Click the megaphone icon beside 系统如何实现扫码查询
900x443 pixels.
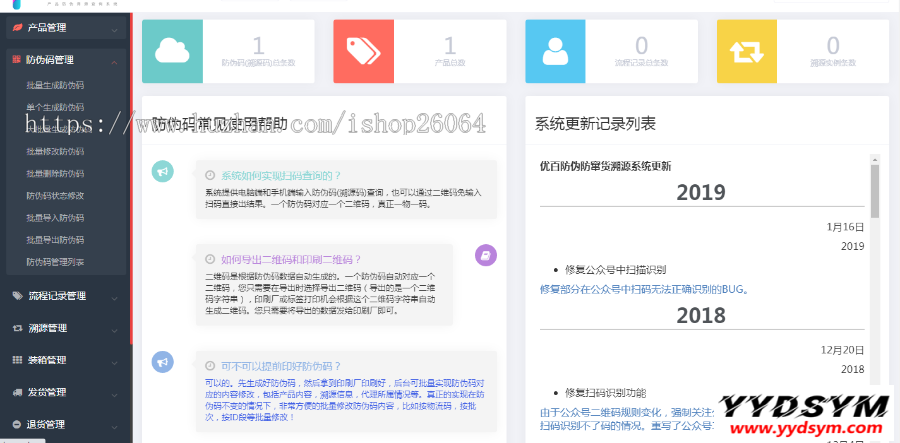tap(161, 172)
